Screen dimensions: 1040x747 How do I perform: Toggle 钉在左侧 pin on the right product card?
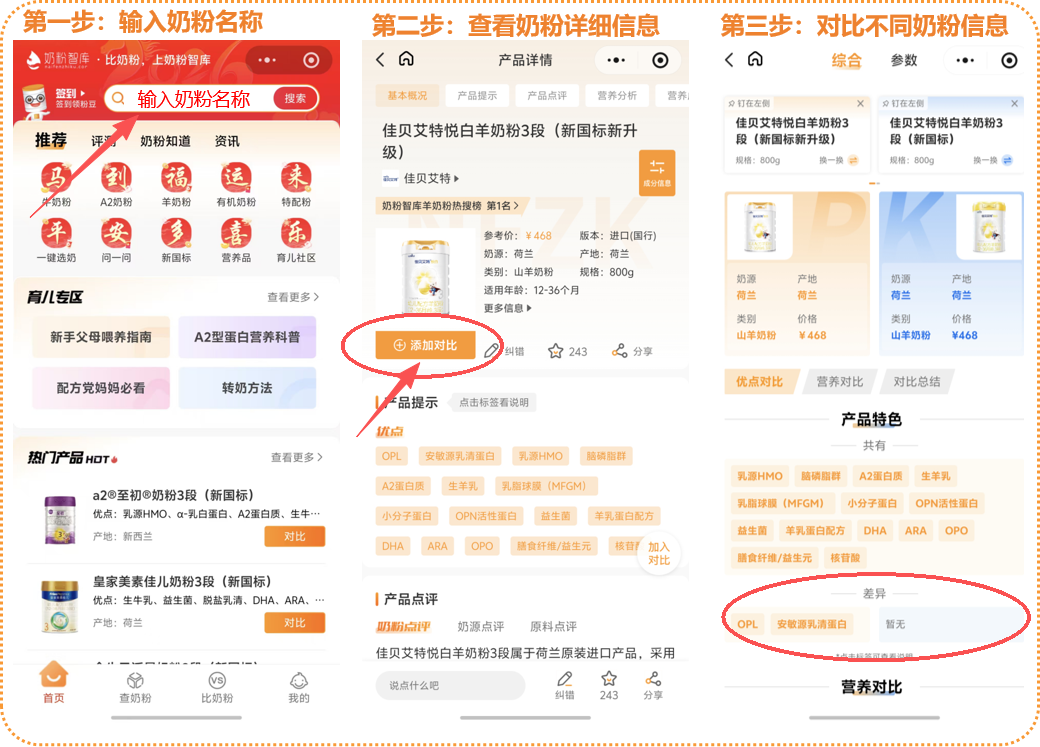click(903, 103)
